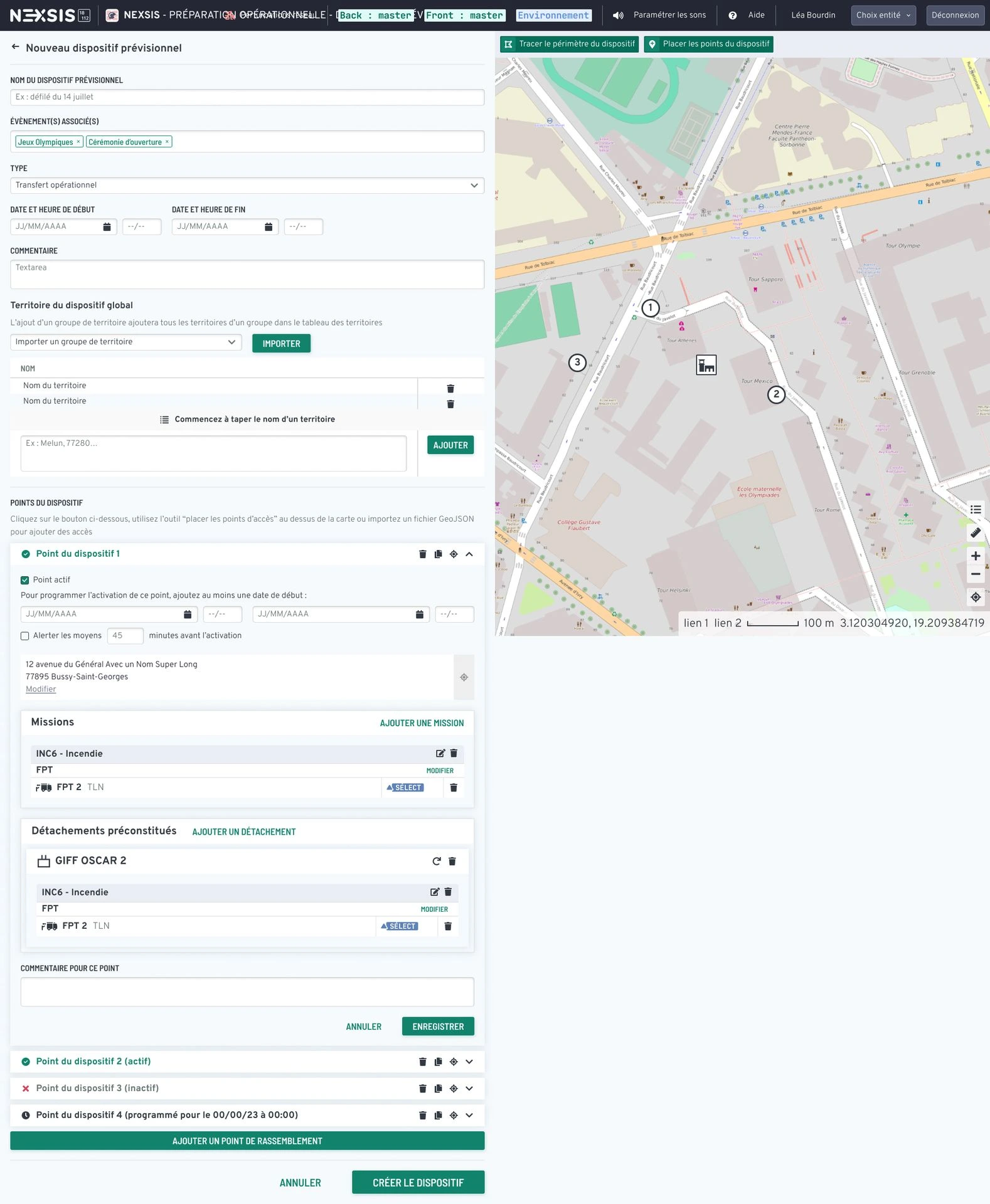Zoom in on the map with plus button
The image size is (990, 1204).
(x=975, y=556)
